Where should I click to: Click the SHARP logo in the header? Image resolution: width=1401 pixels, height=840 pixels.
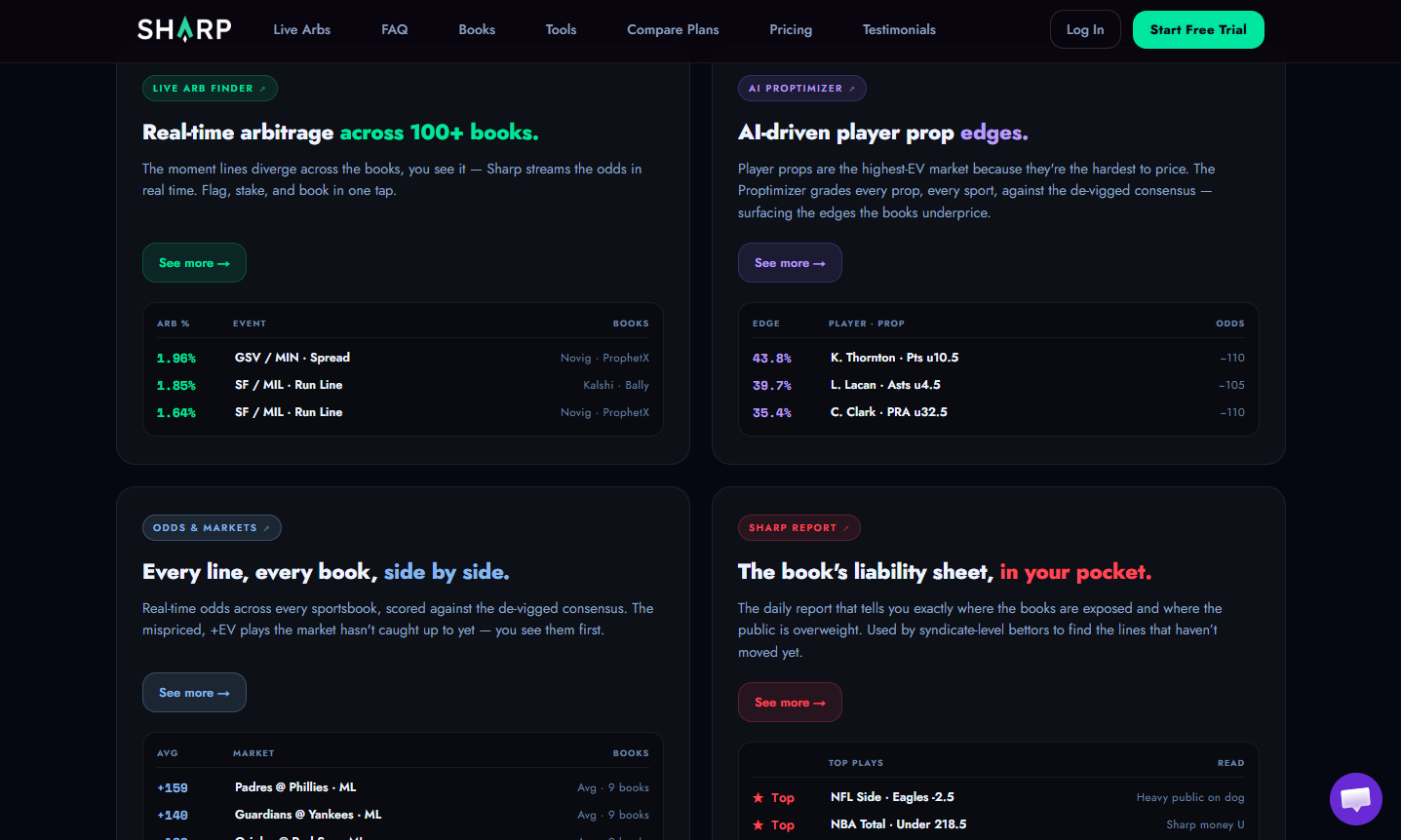184,29
